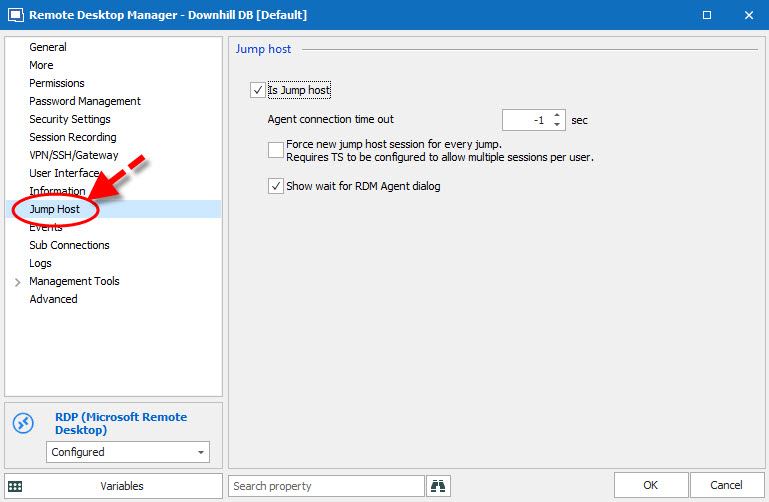Click the binoculars search icon
769x502 pixels.
438,486
